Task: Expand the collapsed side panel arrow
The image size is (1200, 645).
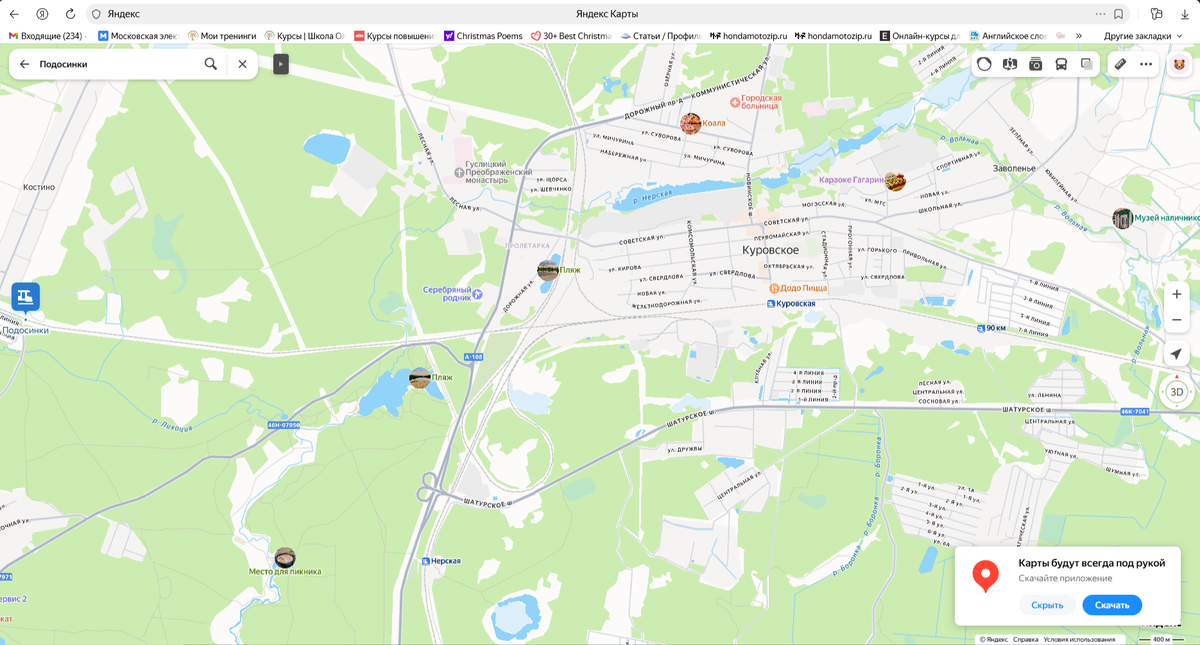Action: [281, 64]
